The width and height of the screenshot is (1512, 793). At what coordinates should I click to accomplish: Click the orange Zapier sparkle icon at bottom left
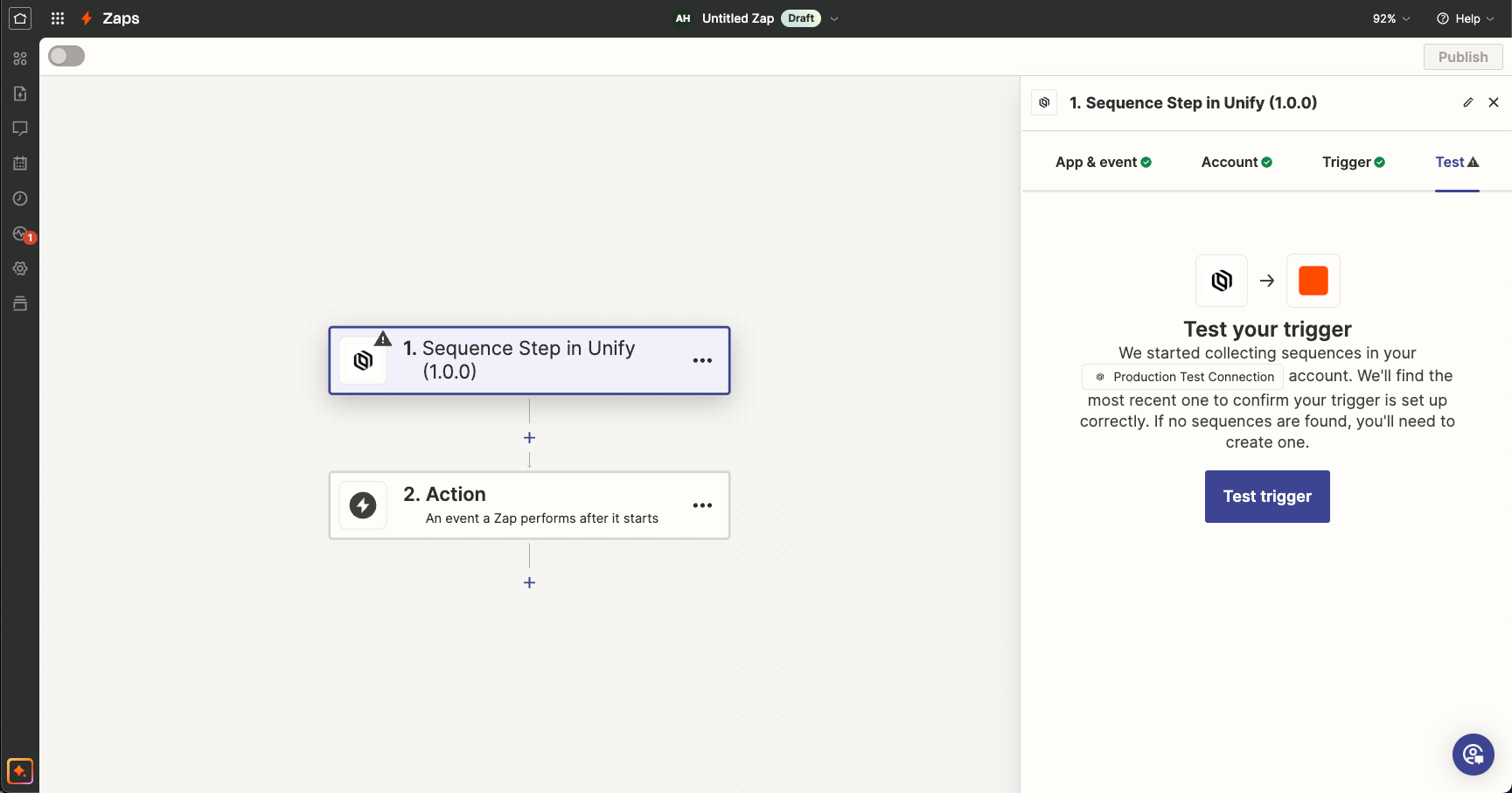coord(19,771)
